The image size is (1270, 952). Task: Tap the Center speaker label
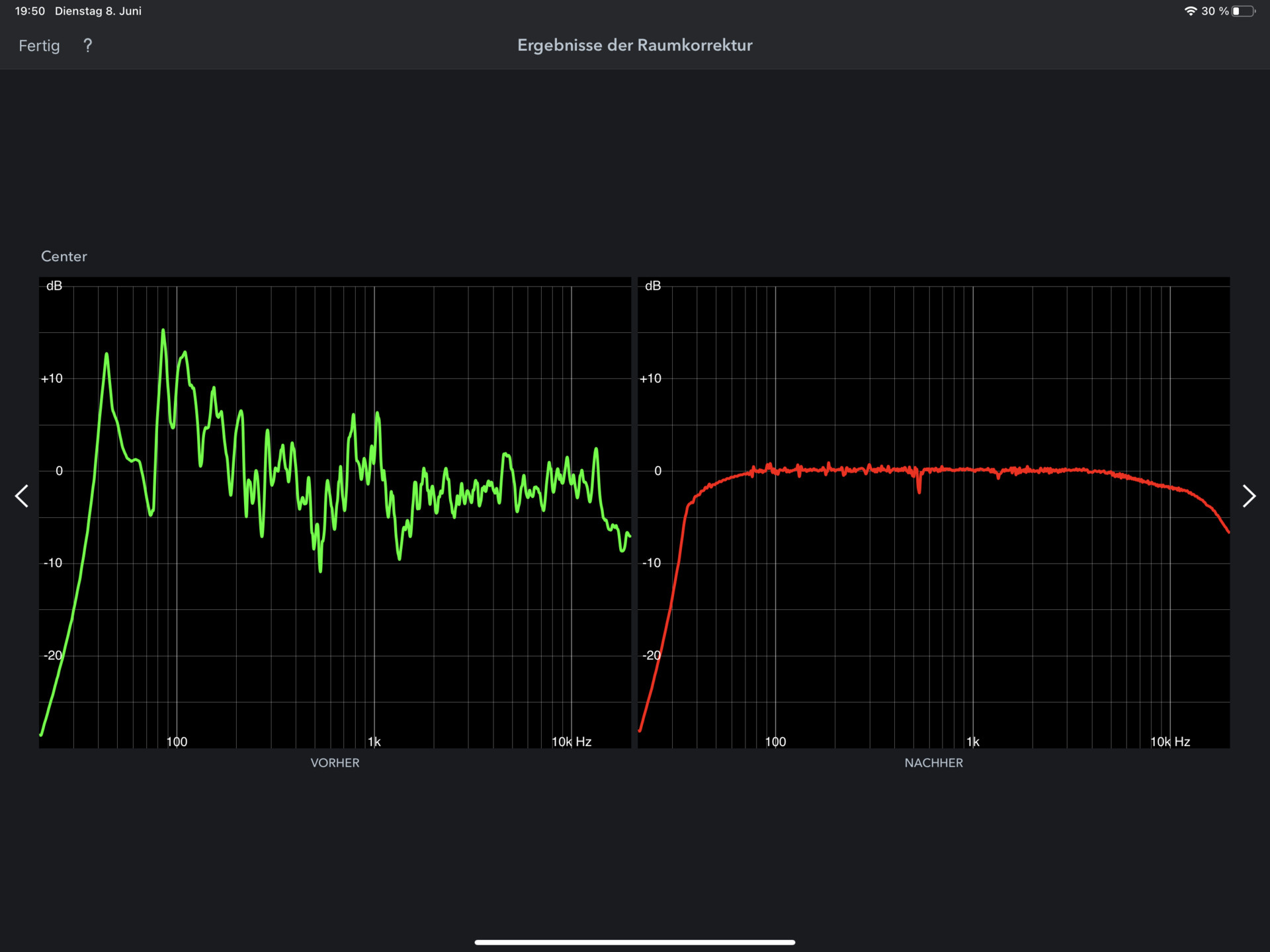pos(64,256)
